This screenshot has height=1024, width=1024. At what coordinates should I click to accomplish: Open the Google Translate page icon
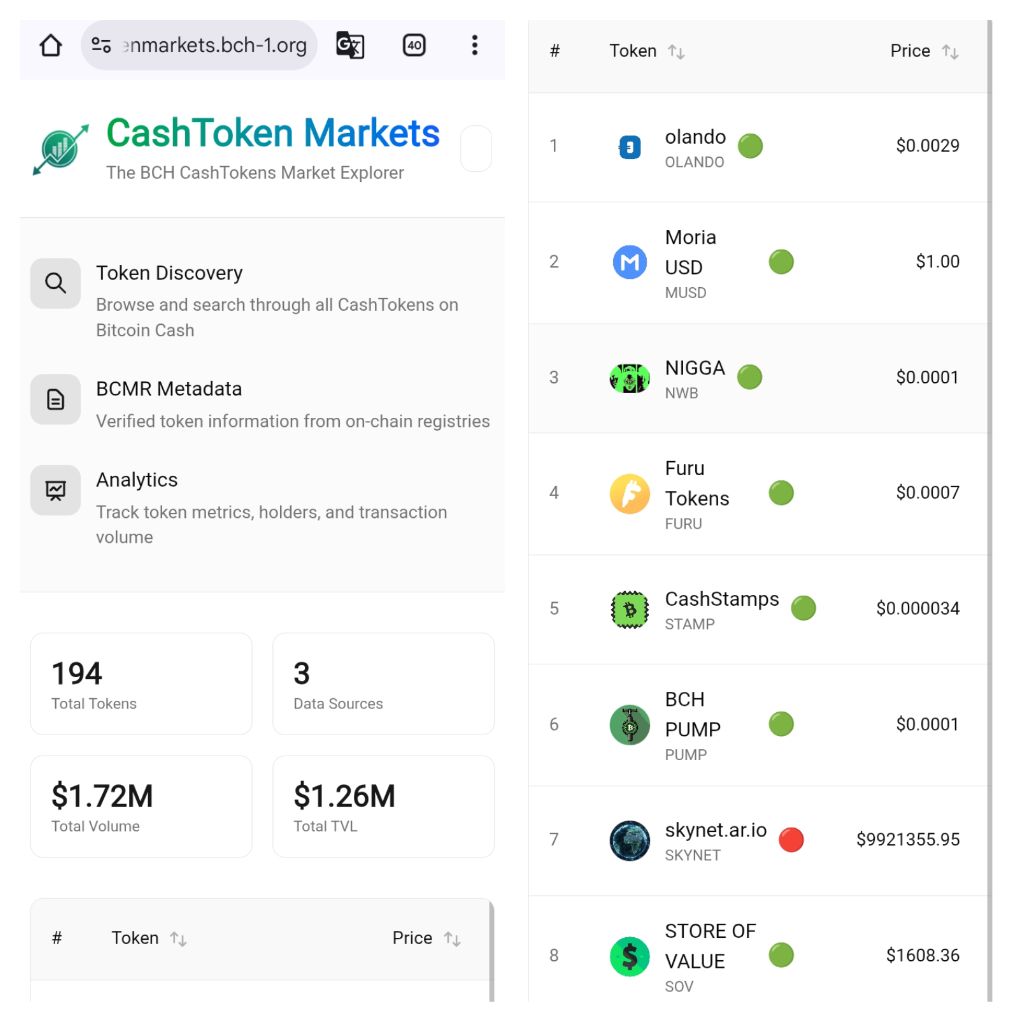point(350,45)
